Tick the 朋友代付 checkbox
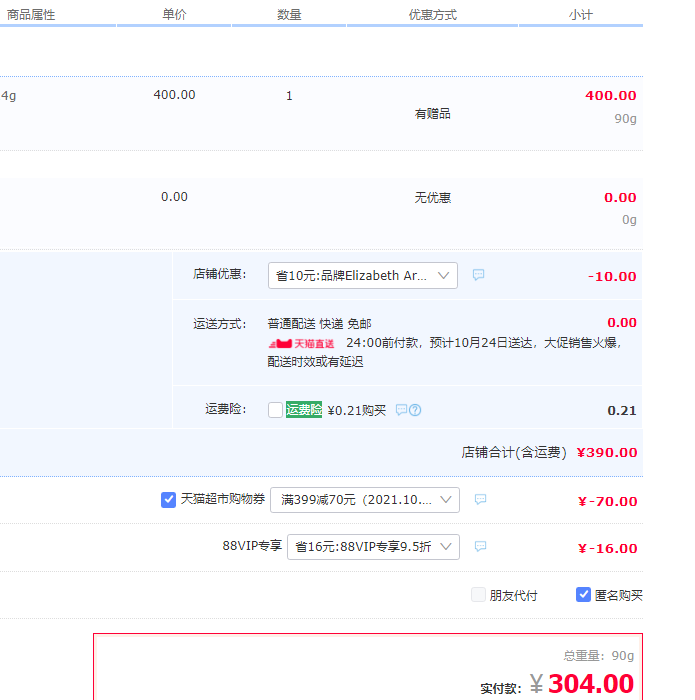The height and width of the screenshot is (700, 695). point(478,595)
